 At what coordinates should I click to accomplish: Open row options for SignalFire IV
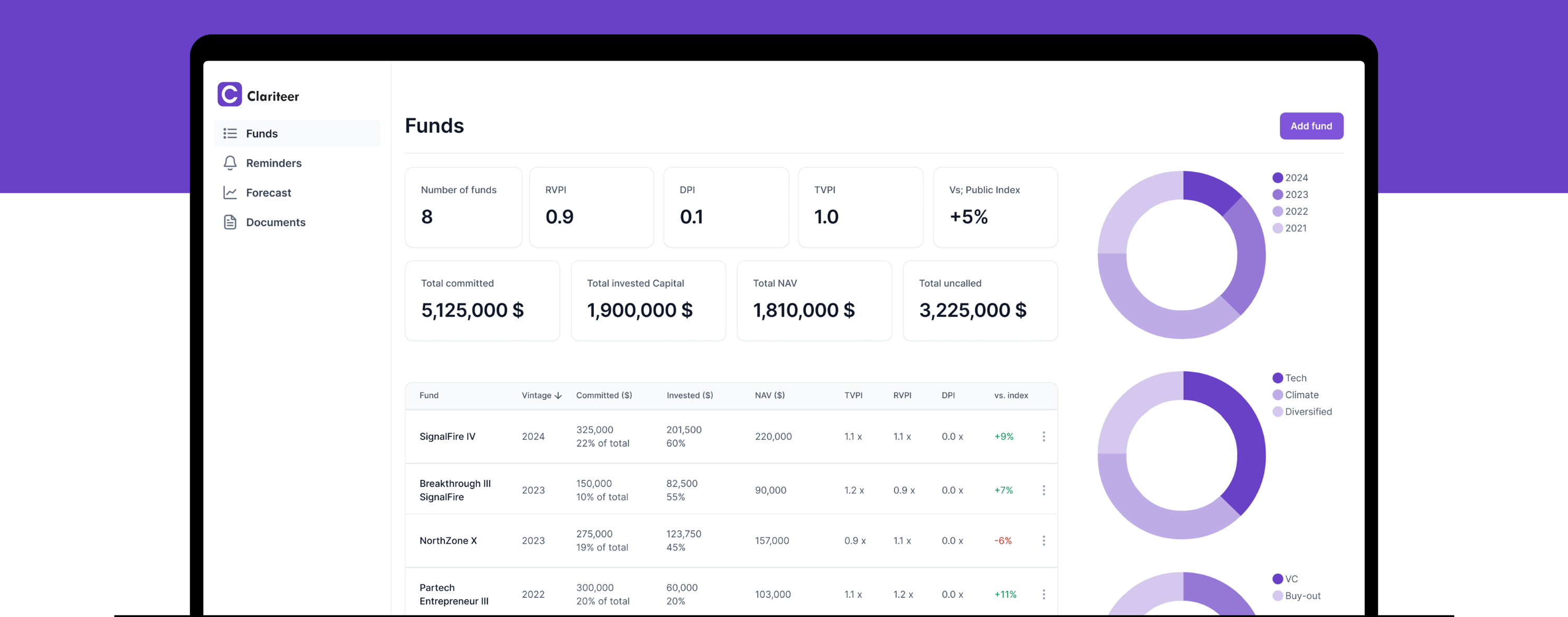coord(1043,437)
